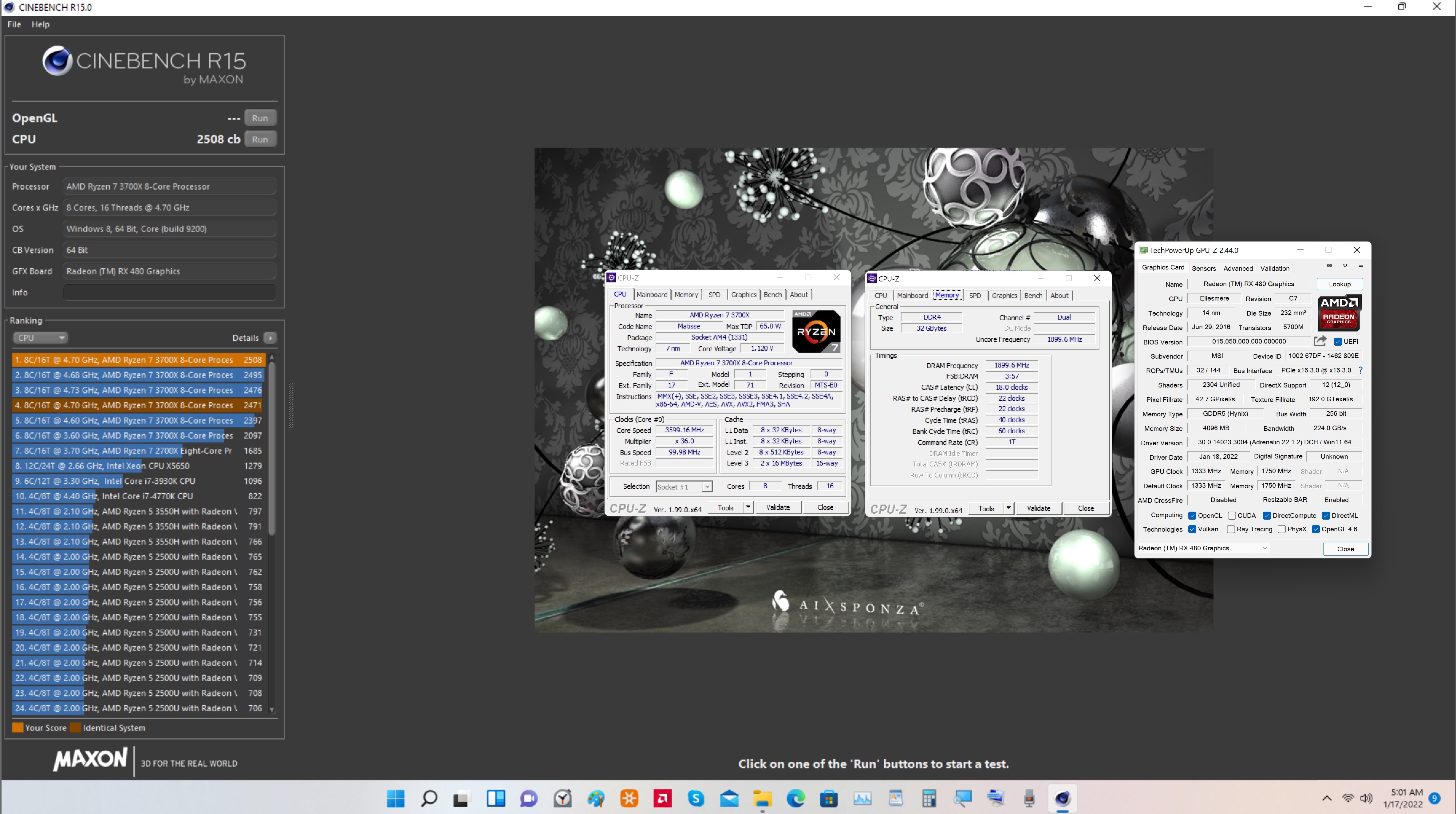Viewport: 1456px width, 814px height.
Task: Toggle the OpenGL 4.6 checkbox
Action: tap(1316, 529)
